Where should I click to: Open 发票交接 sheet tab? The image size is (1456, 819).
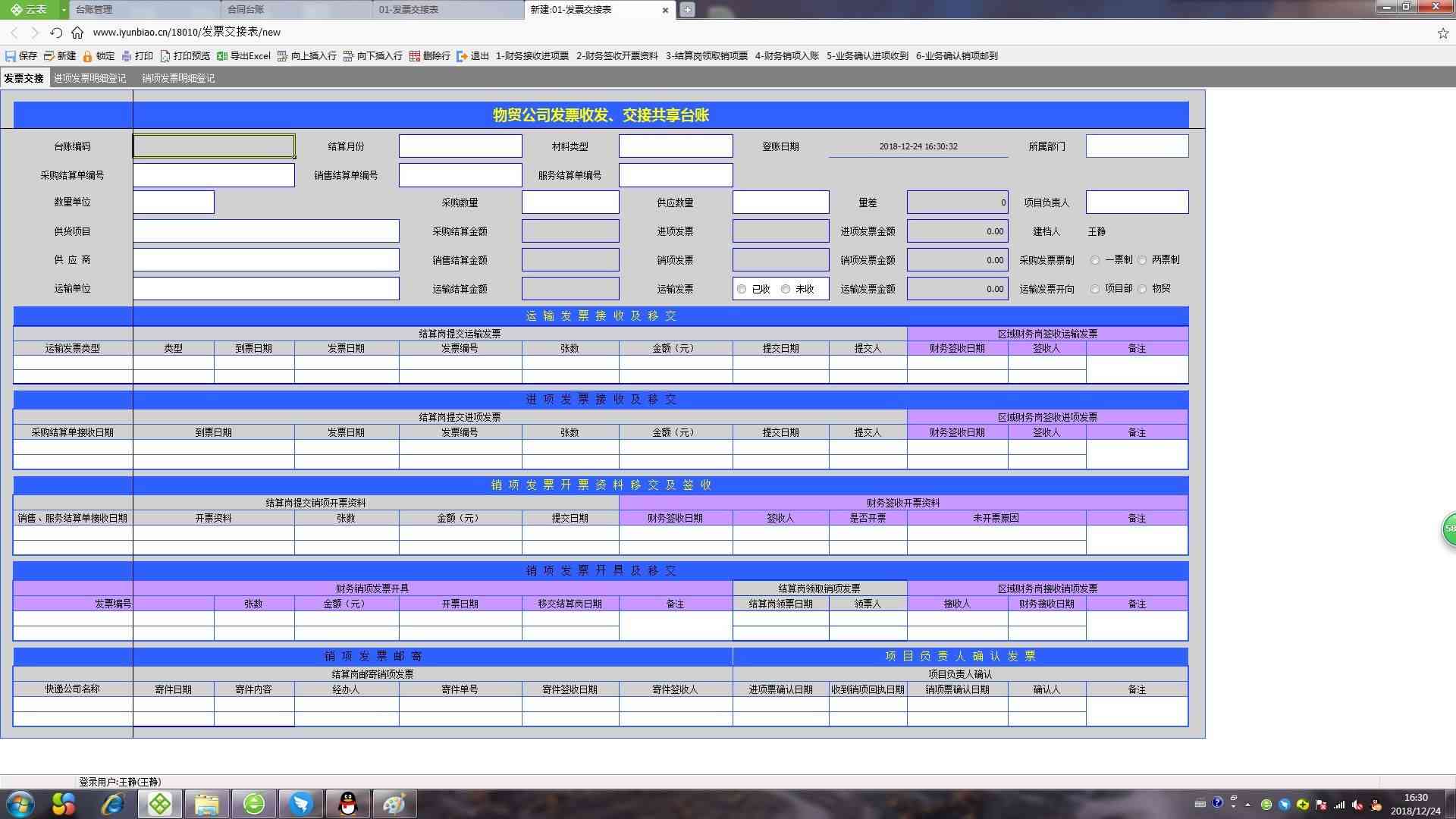click(24, 78)
